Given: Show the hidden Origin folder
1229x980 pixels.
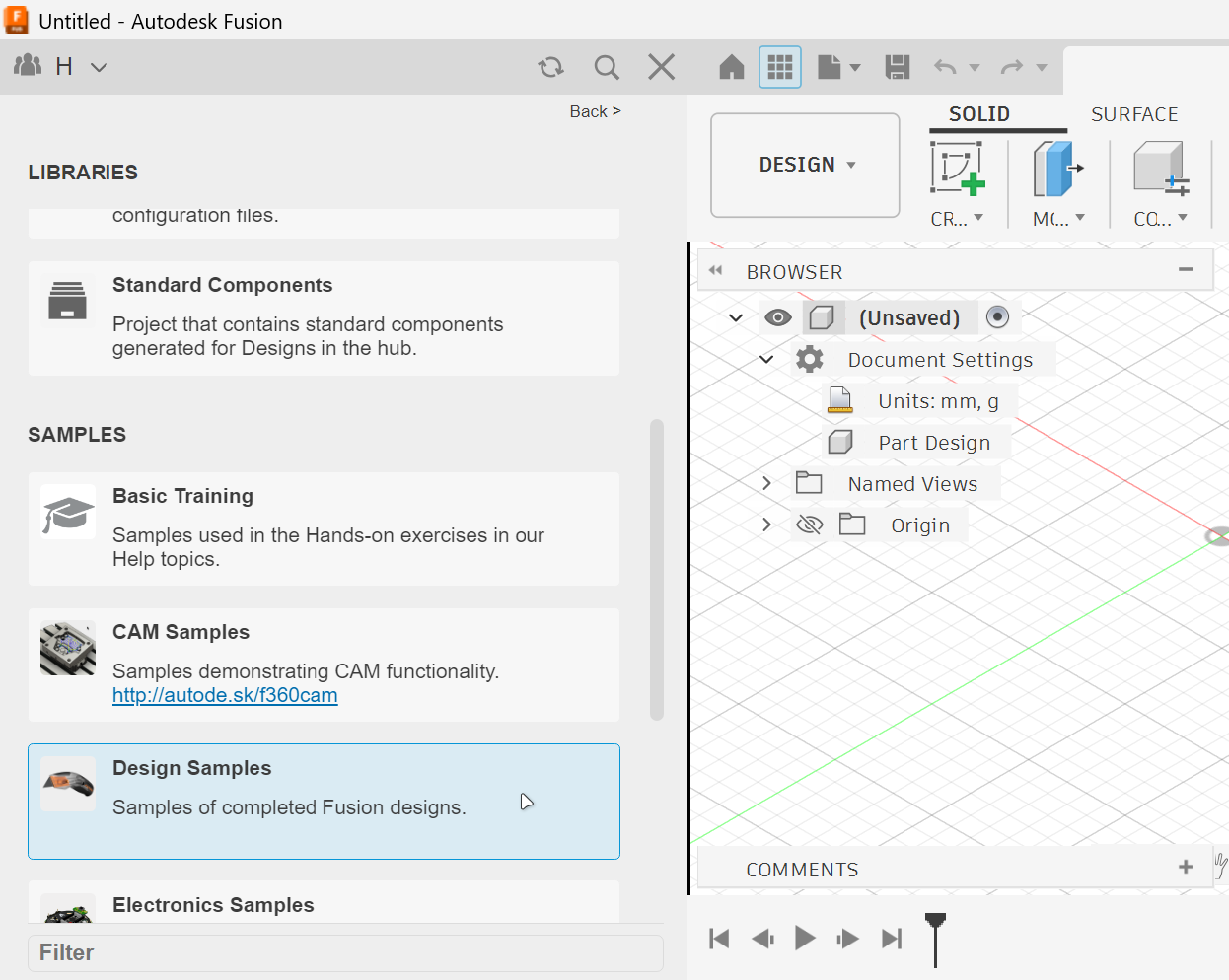Looking at the screenshot, I should 809,525.
